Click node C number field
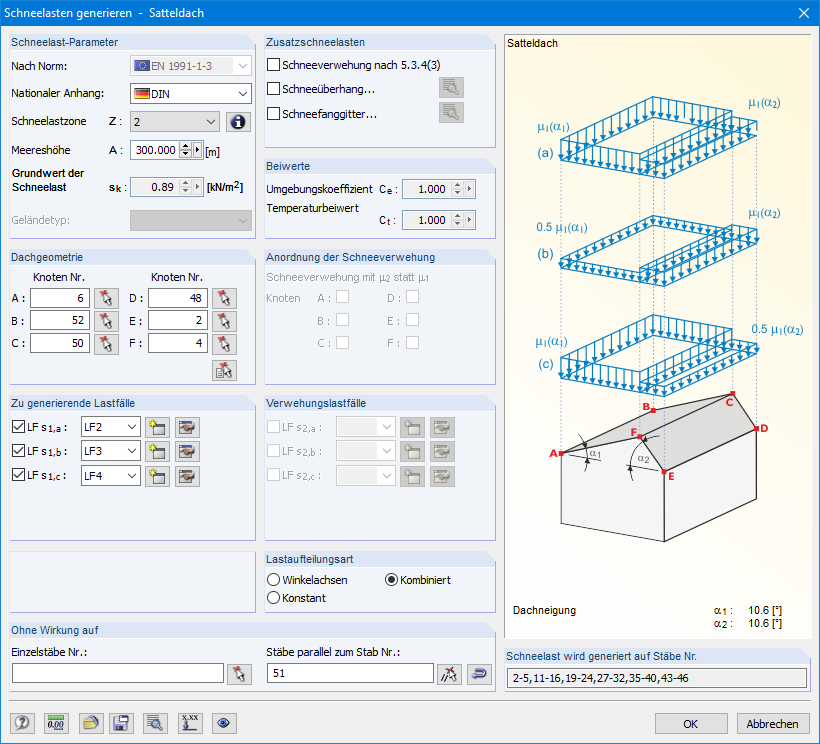 60,344
